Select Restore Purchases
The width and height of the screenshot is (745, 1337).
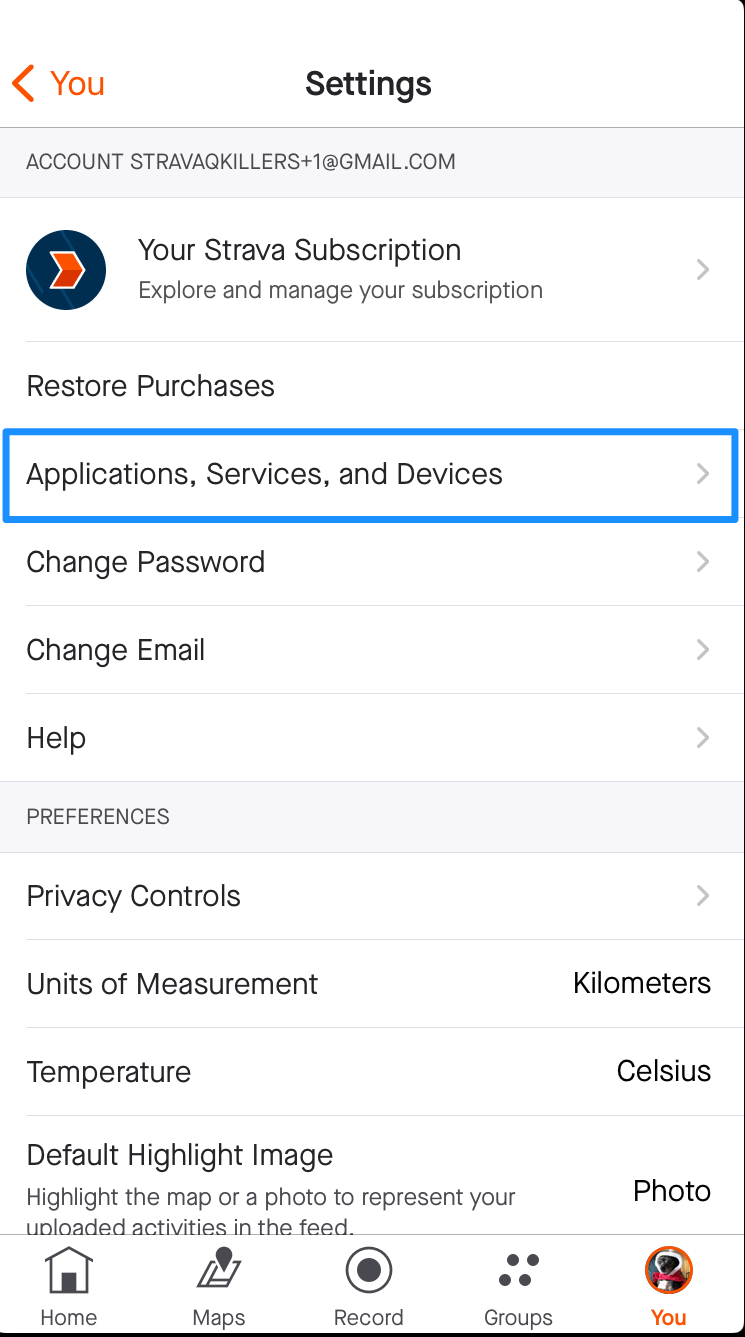tap(150, 386)
